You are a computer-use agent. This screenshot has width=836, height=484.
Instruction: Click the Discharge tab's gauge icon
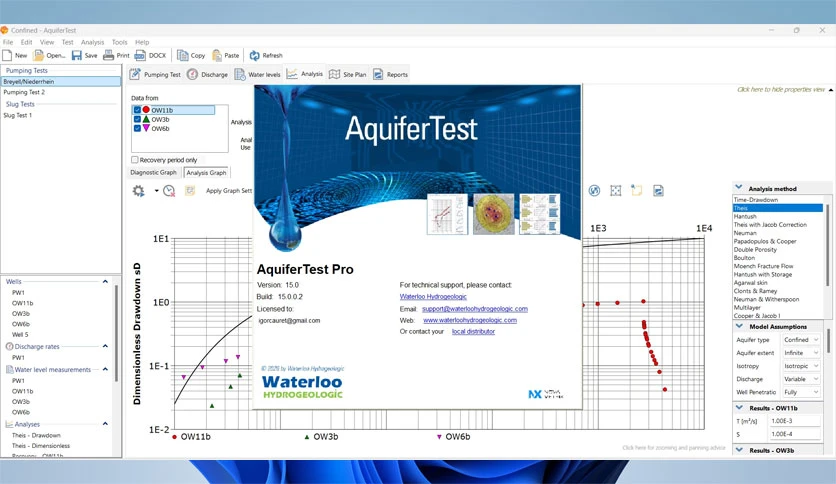click(x=192, y=74)
